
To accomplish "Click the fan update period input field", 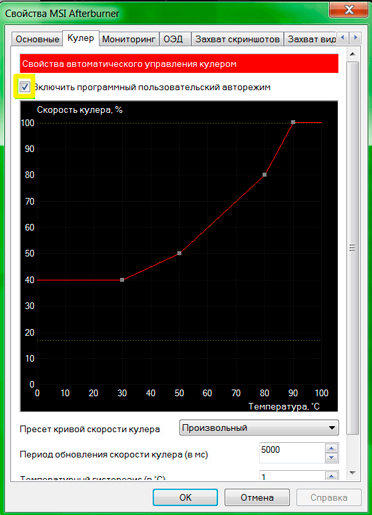I will pyautogui.click(x=292, y=453).
